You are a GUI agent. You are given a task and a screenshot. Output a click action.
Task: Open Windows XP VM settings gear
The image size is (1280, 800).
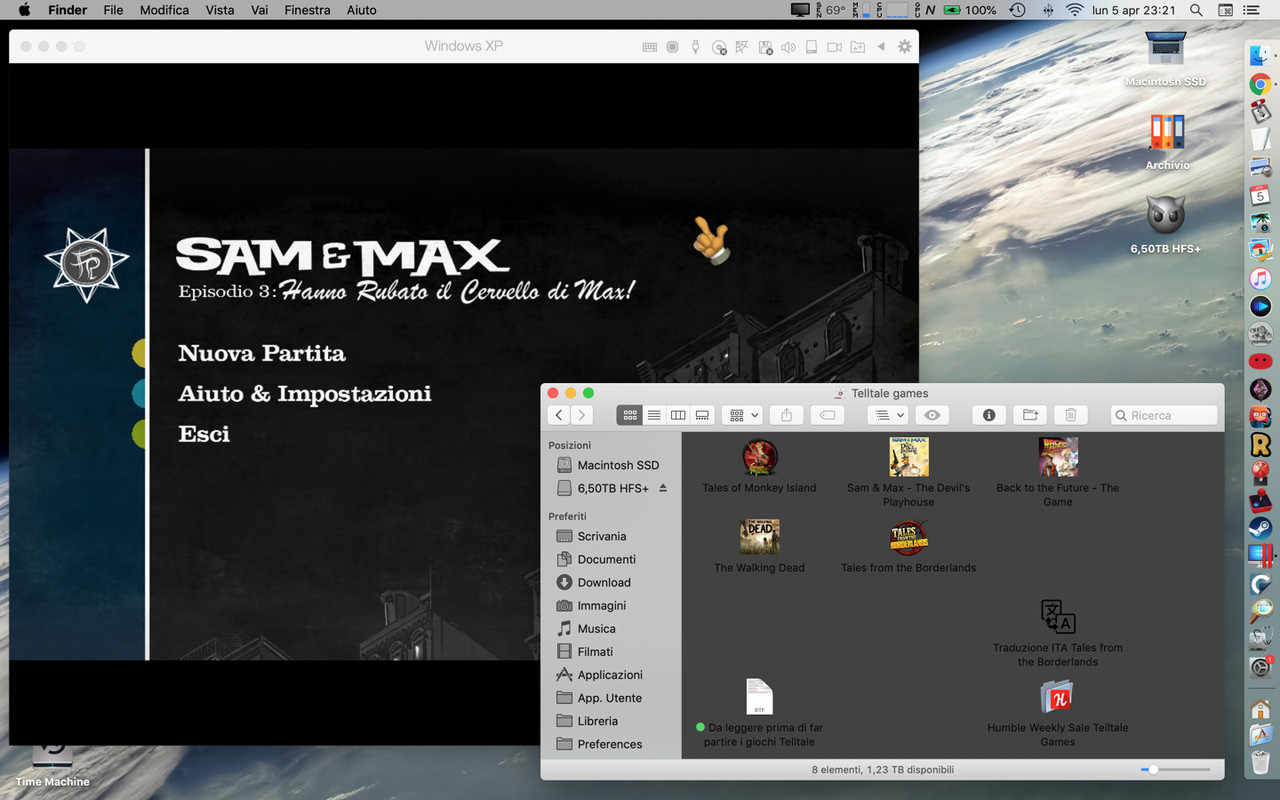(905, 47)
